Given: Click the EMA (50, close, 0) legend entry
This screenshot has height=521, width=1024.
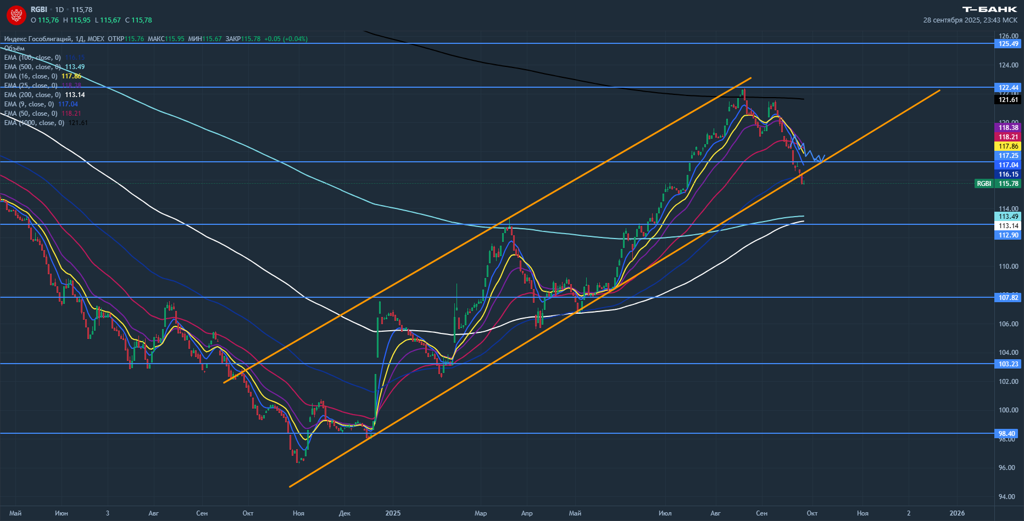Looking at the screenshot, I should (x=32, y=113).
